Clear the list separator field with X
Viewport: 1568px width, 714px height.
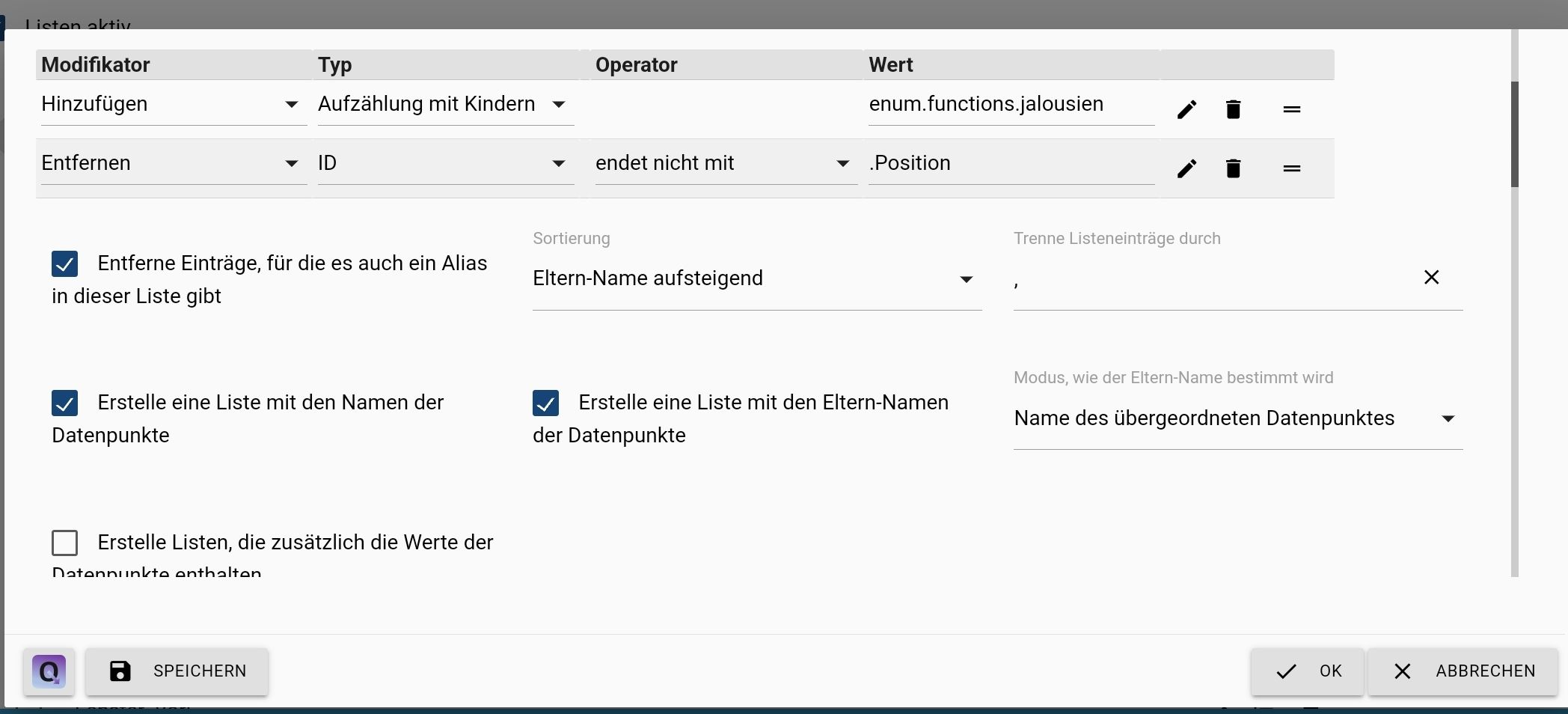[1431, 278]
